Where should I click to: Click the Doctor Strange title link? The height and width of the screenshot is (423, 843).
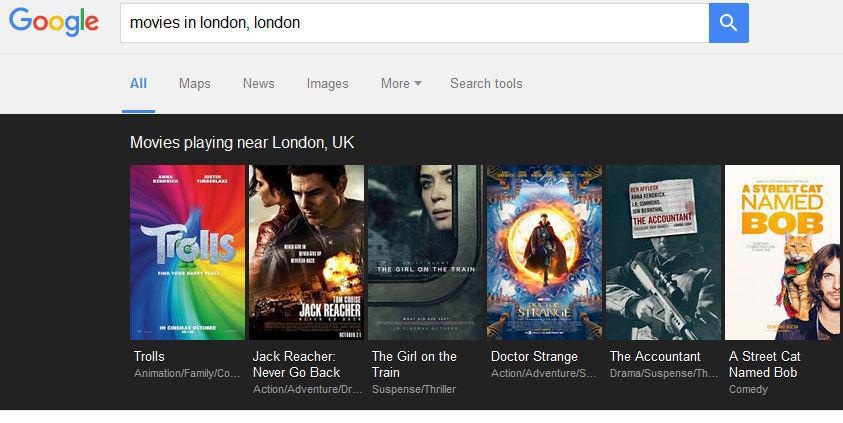[x=534, y=356]
